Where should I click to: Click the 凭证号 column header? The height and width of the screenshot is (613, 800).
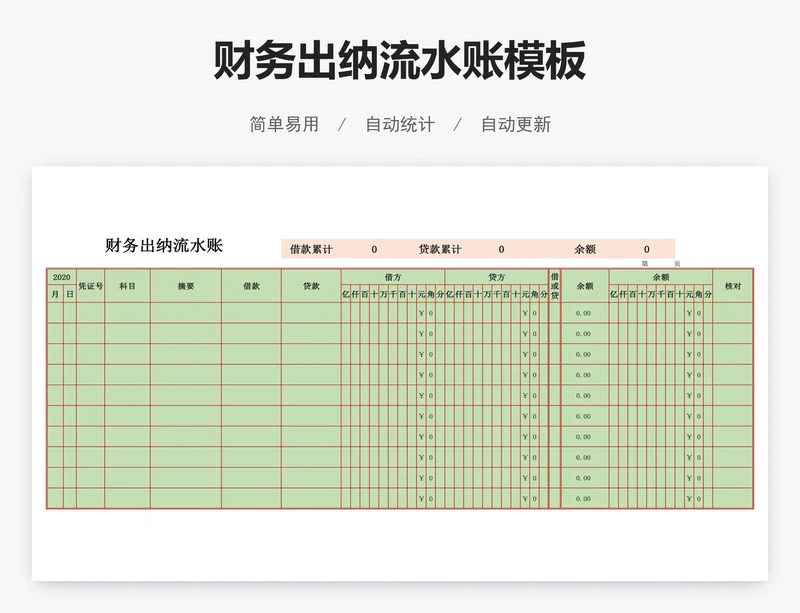point(91,286)
